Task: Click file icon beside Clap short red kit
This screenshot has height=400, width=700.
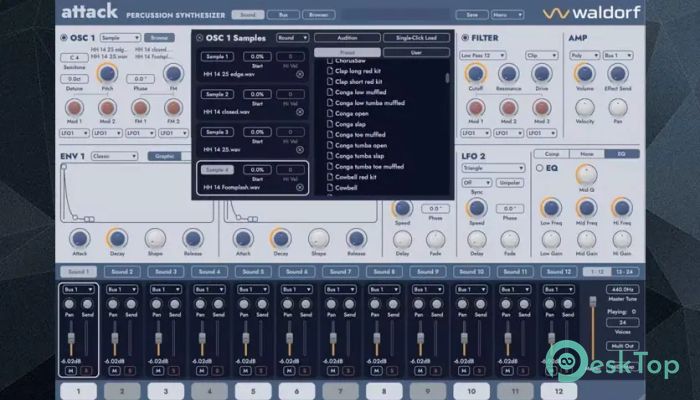Action: click(x=330, y=81)
